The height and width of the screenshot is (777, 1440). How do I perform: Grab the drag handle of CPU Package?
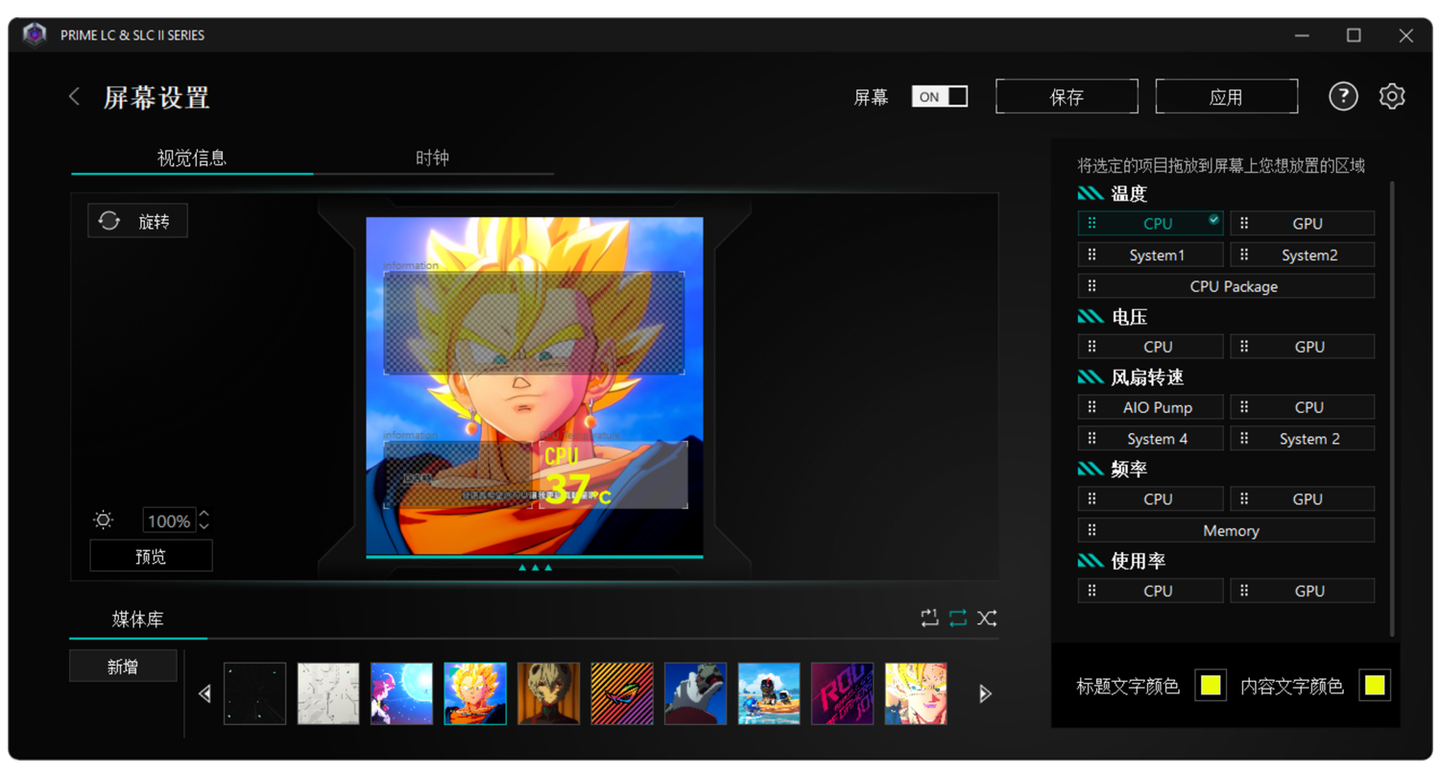[x=1092, y=286]
